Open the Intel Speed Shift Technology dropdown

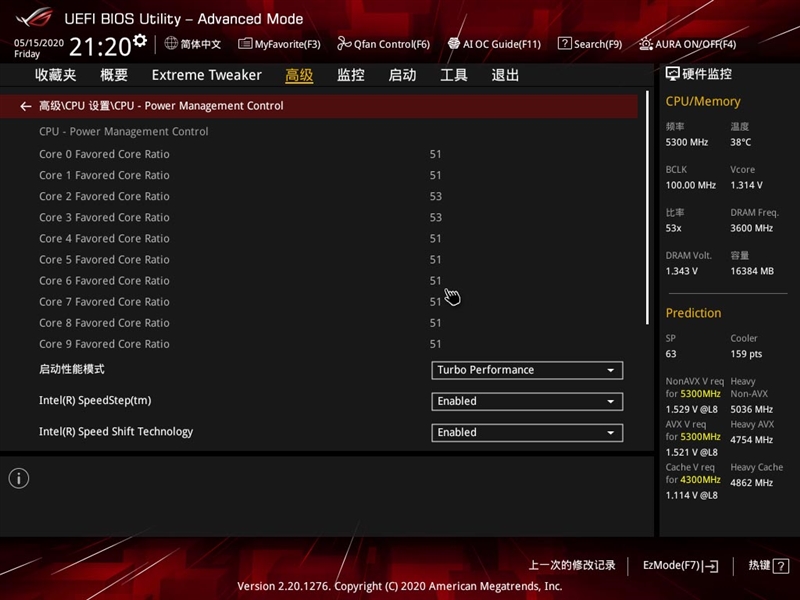point(527,432)
